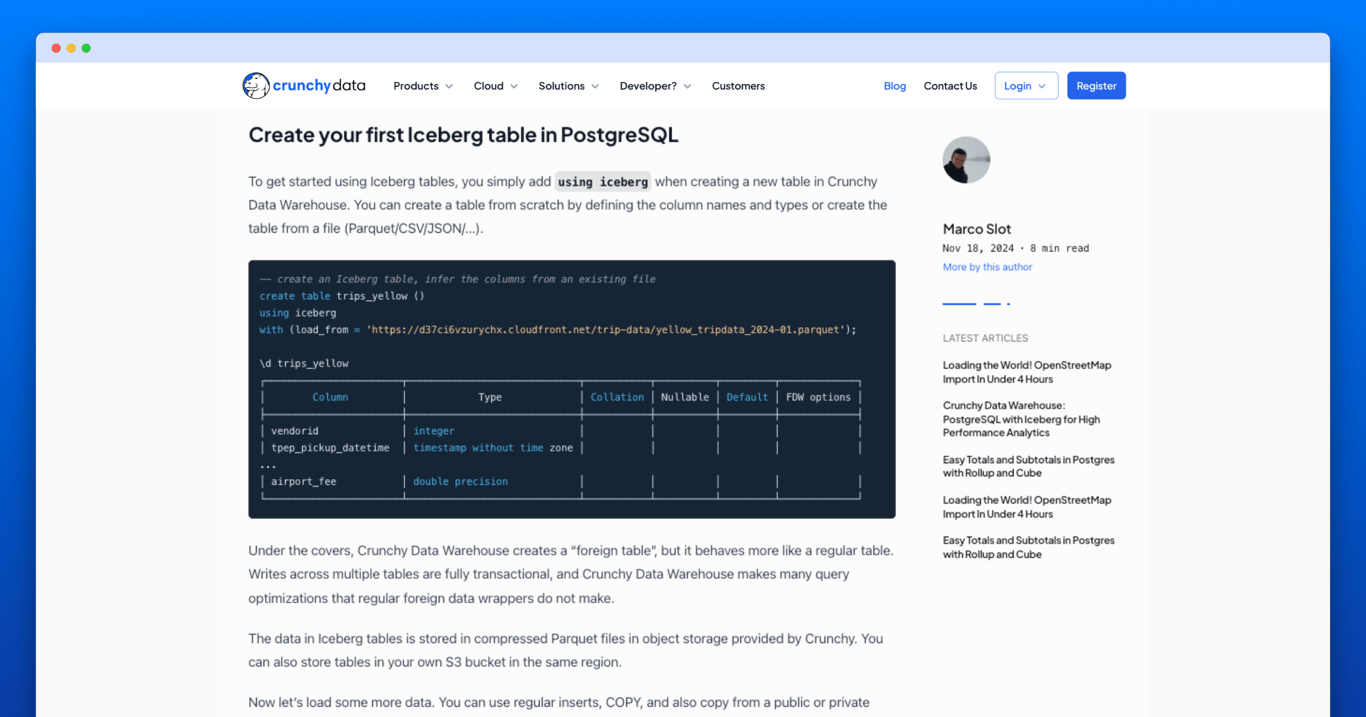
Task: Open Crunchy Data Warehouse: PostgreSQL with Iceberg article
Action: pyautogui.click(x=1021, y=419)
